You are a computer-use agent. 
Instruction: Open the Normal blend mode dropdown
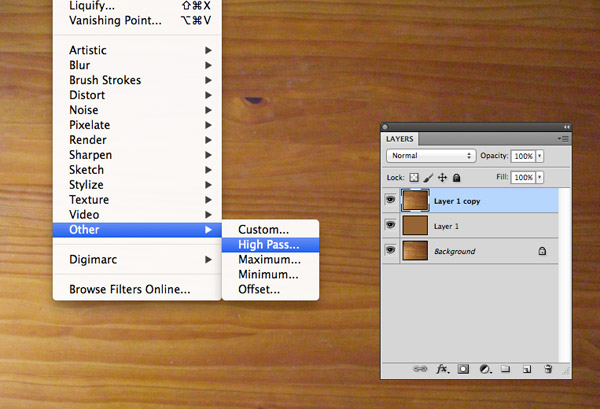point(431,156)
